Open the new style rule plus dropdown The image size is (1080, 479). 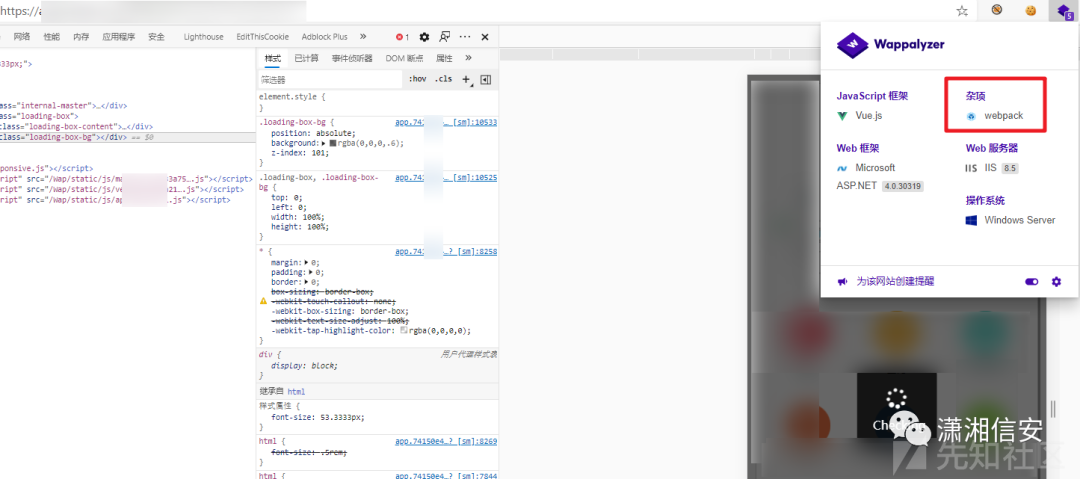468,80
